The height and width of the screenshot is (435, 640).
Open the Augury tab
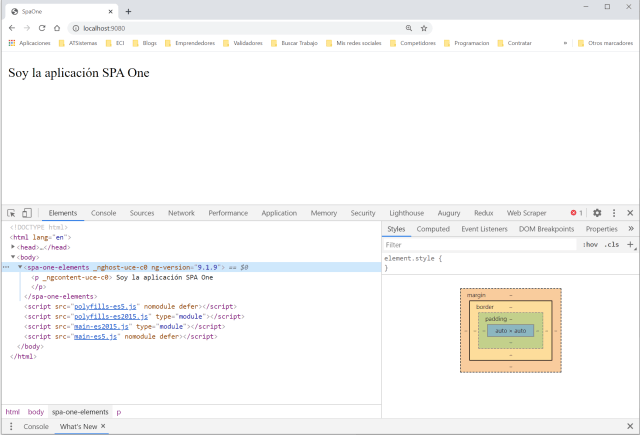449,213
